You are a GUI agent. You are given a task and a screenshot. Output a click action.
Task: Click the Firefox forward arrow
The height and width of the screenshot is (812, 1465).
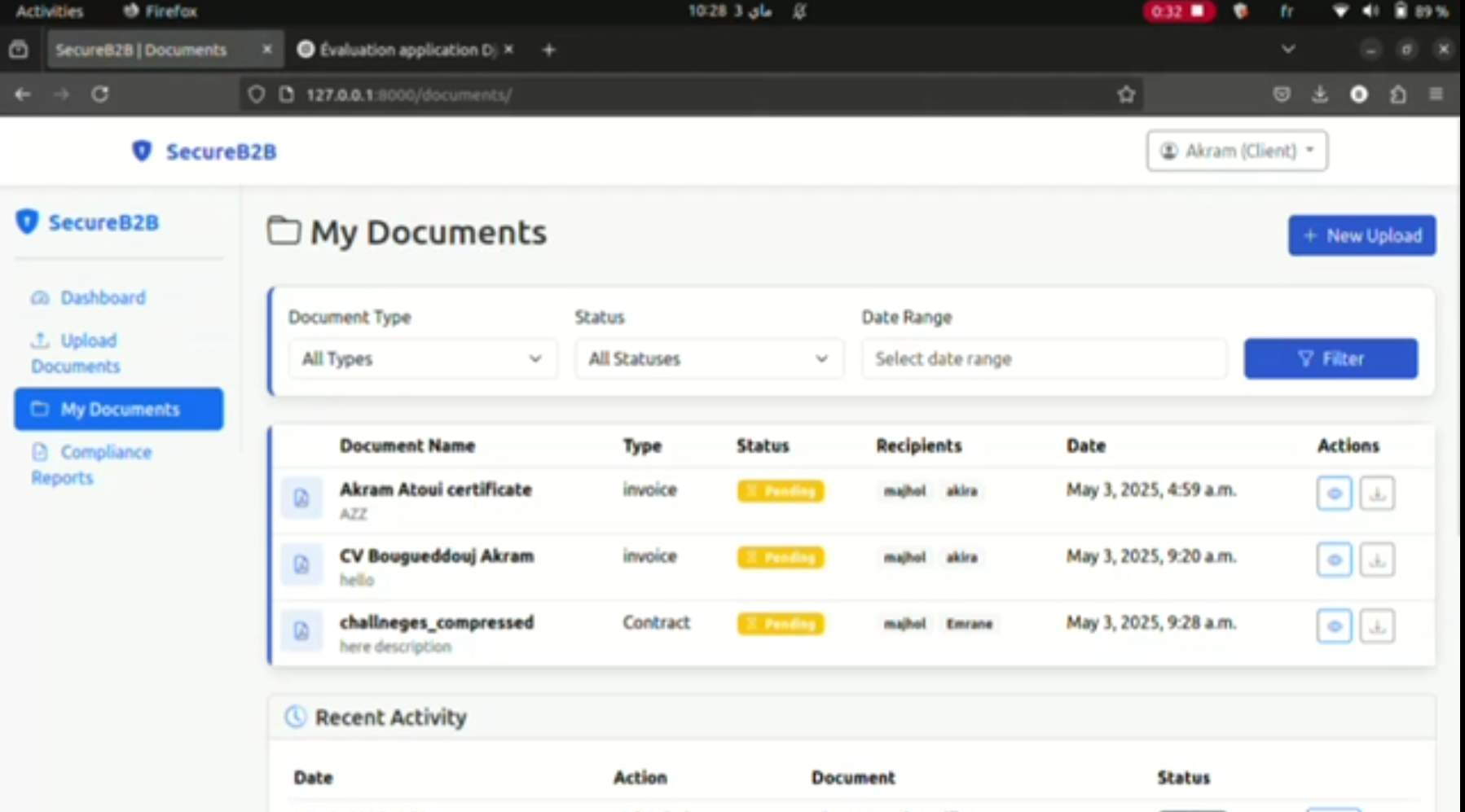click(61, 94)
